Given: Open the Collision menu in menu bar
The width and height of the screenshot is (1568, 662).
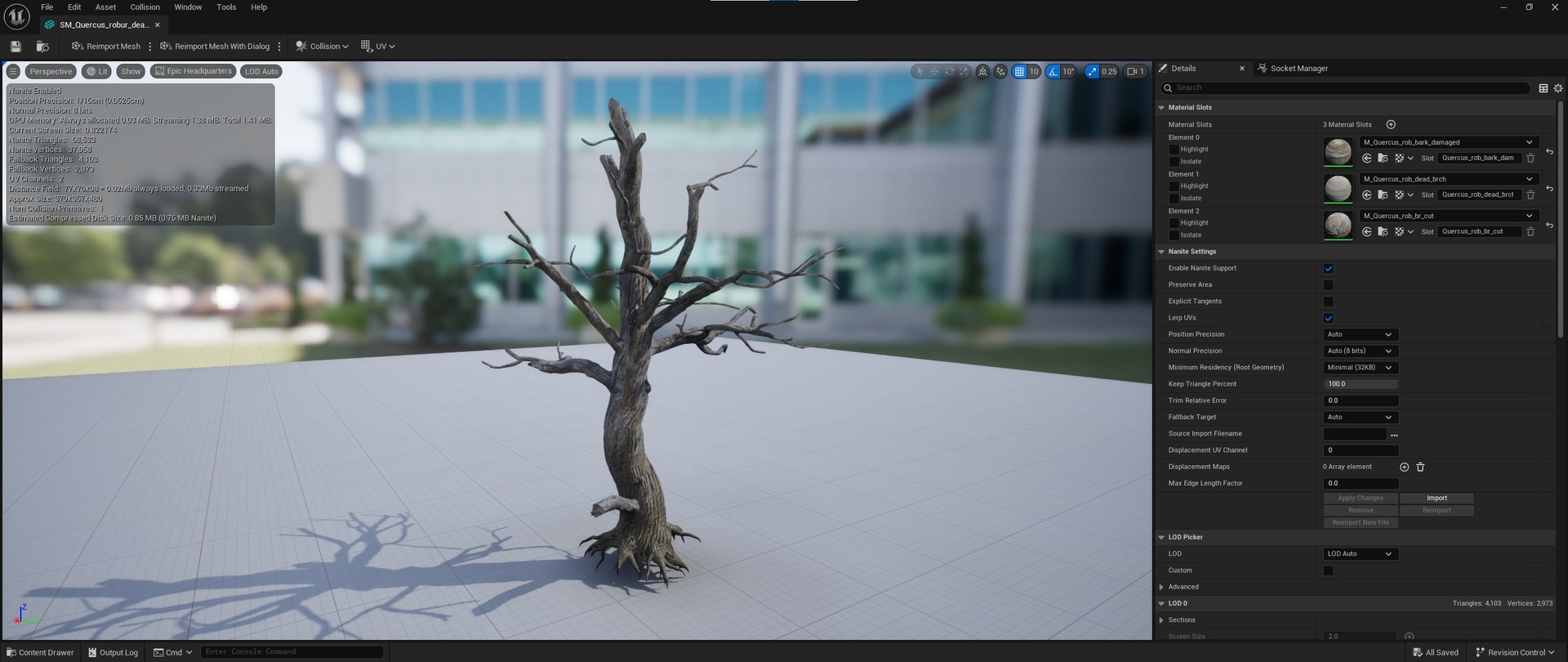Looking at the screenshot, I should click(x=145, y=7).
